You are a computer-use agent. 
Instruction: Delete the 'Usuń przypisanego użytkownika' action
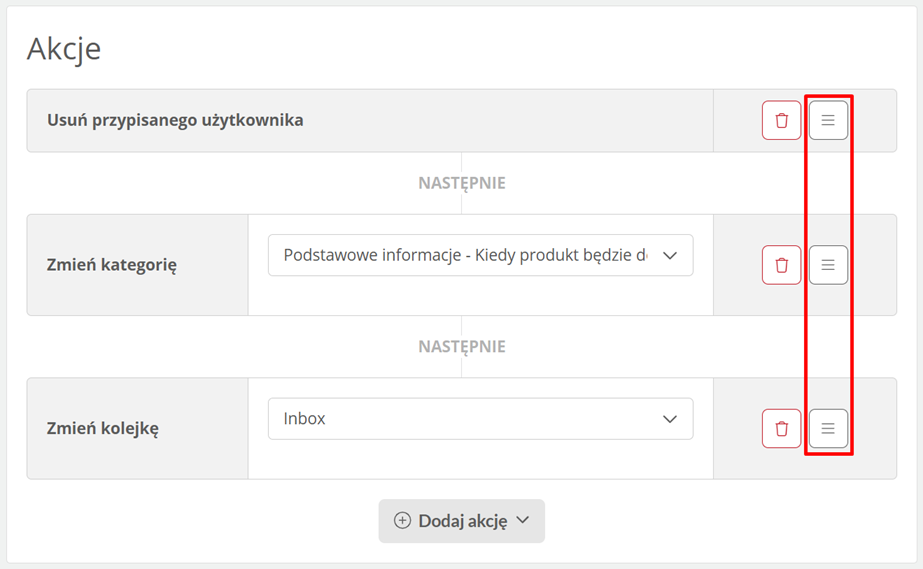point(781,120)
